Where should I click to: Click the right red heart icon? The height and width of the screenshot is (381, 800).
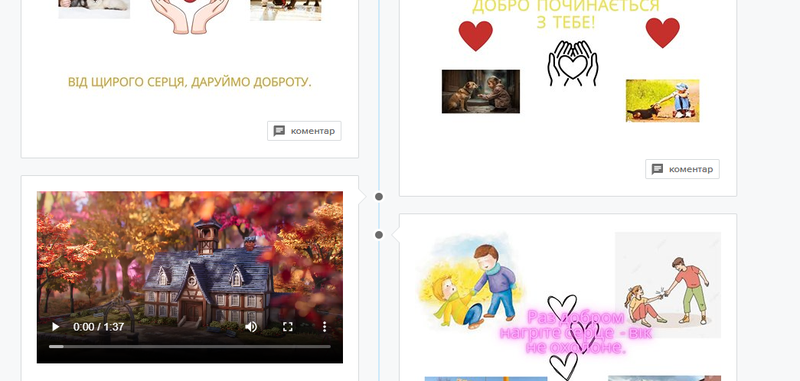(662, 32)
